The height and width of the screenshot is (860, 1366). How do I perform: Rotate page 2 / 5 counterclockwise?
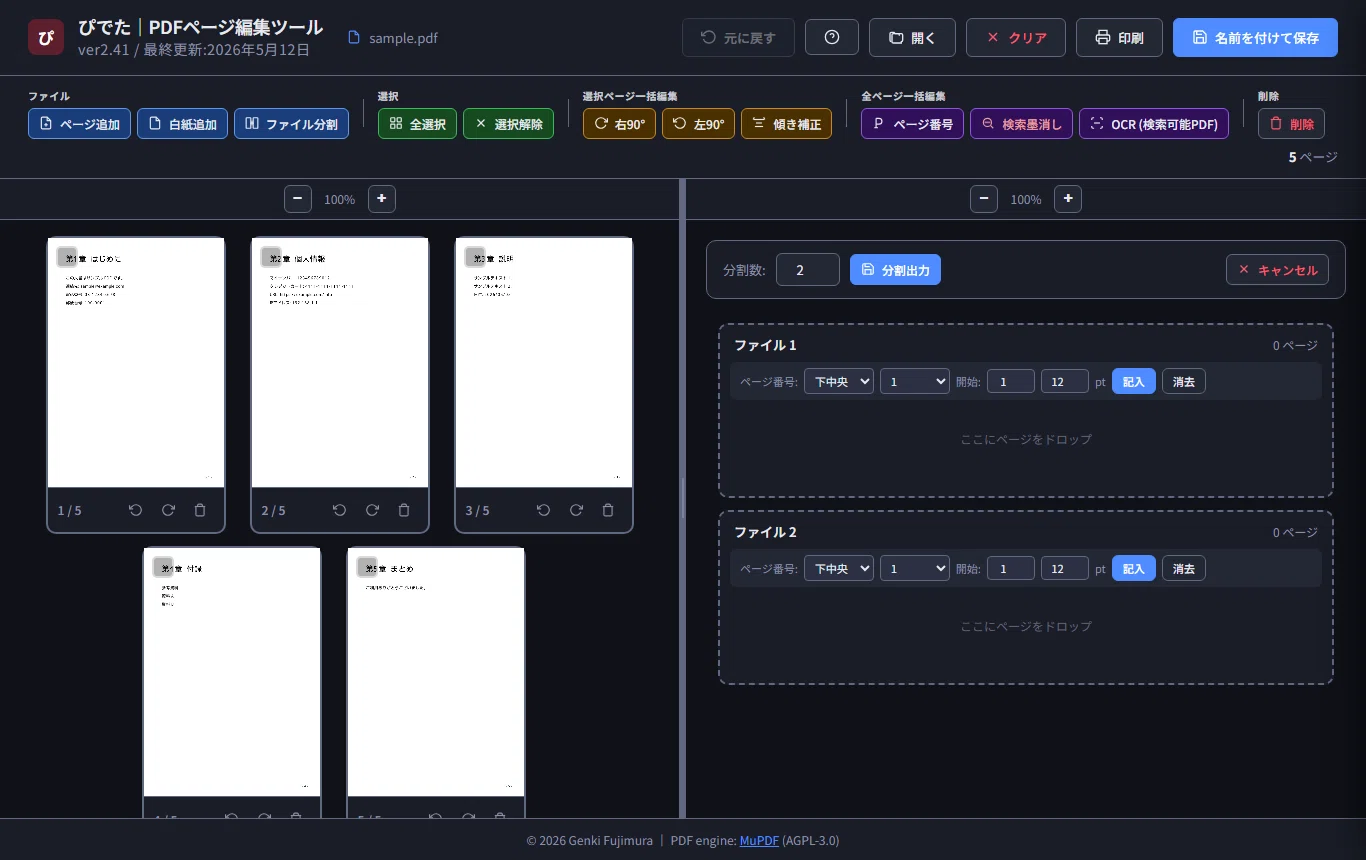pyautogui.click(x=340, y=510)
